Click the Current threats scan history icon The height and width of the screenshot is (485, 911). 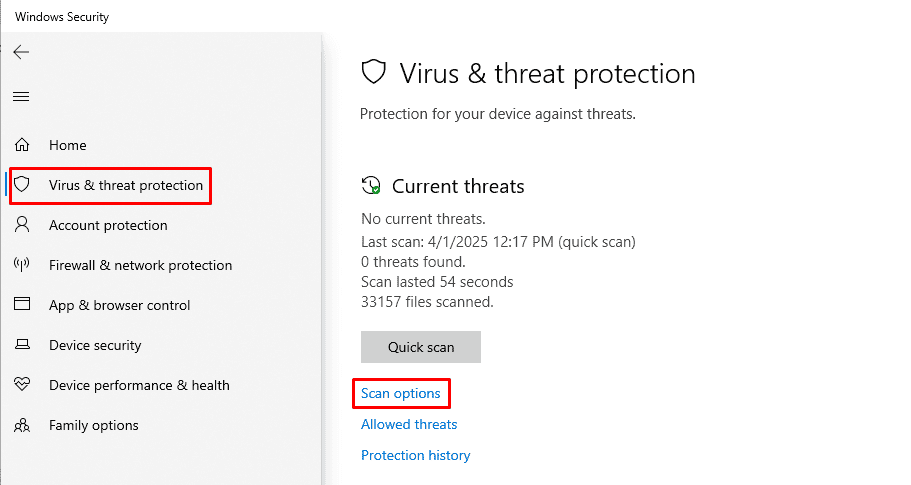[x=371, y=186]
